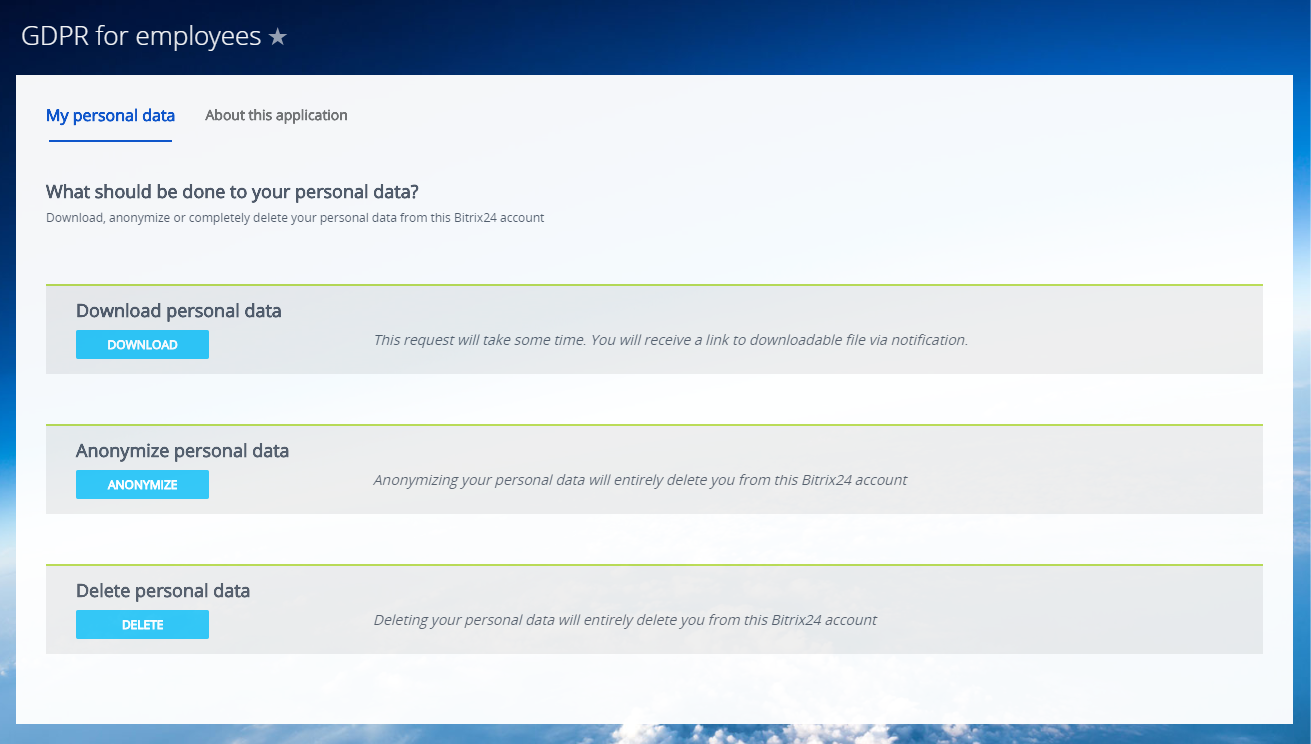Viewport: 1311px width, 744px height.
Task: Click the 'What should be done' heading
Action: (x=232, y=192)
